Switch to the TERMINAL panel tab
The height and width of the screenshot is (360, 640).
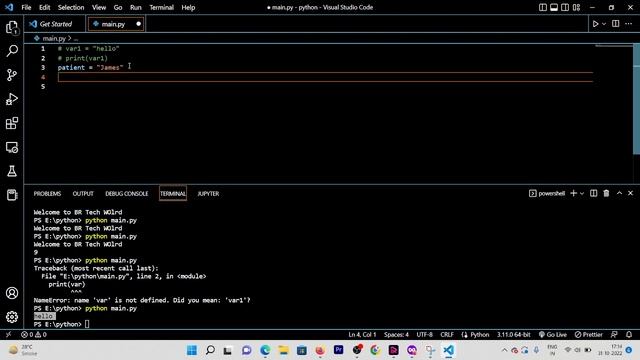click(173, 193)
